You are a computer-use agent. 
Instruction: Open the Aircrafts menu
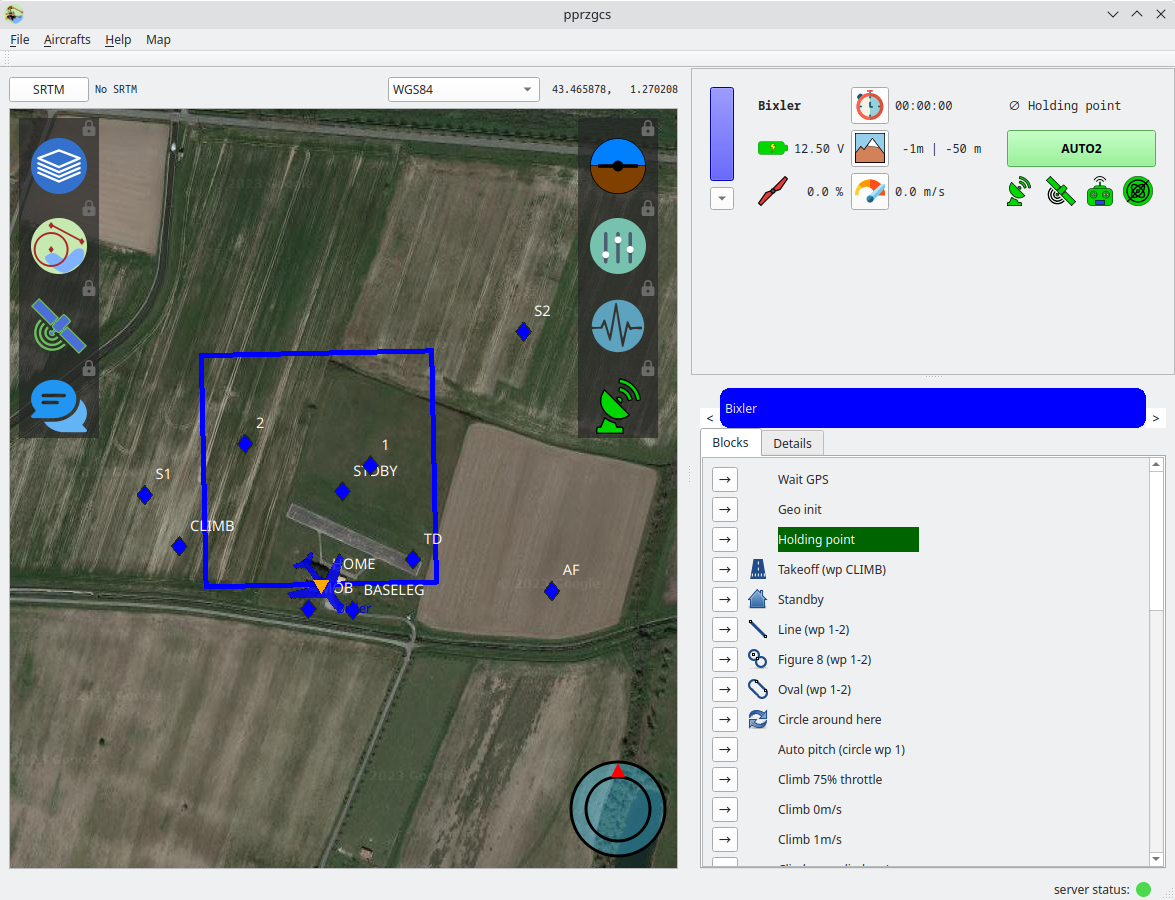pos(67,40)
